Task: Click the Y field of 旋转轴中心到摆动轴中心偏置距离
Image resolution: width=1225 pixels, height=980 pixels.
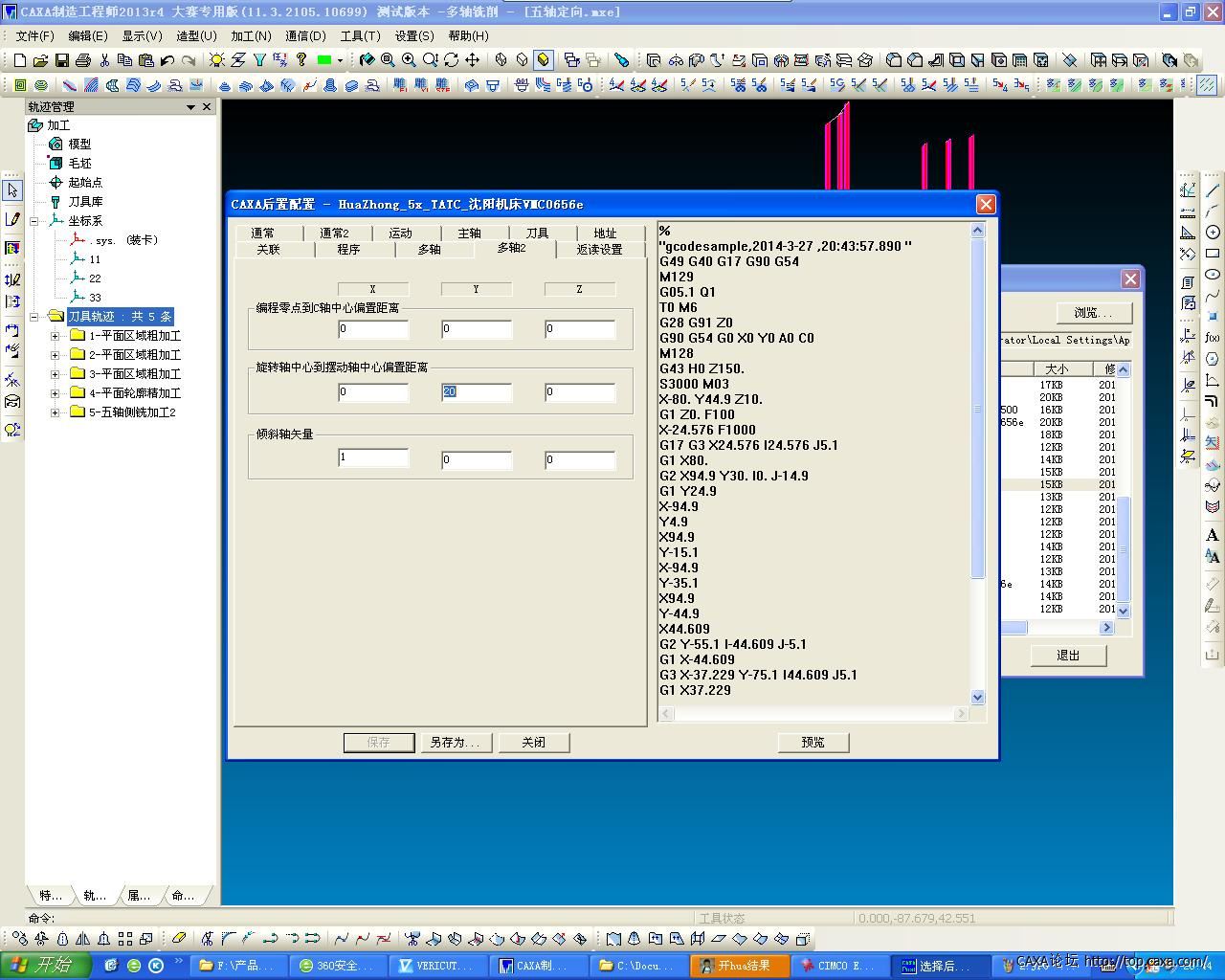Action: (477, 392)
